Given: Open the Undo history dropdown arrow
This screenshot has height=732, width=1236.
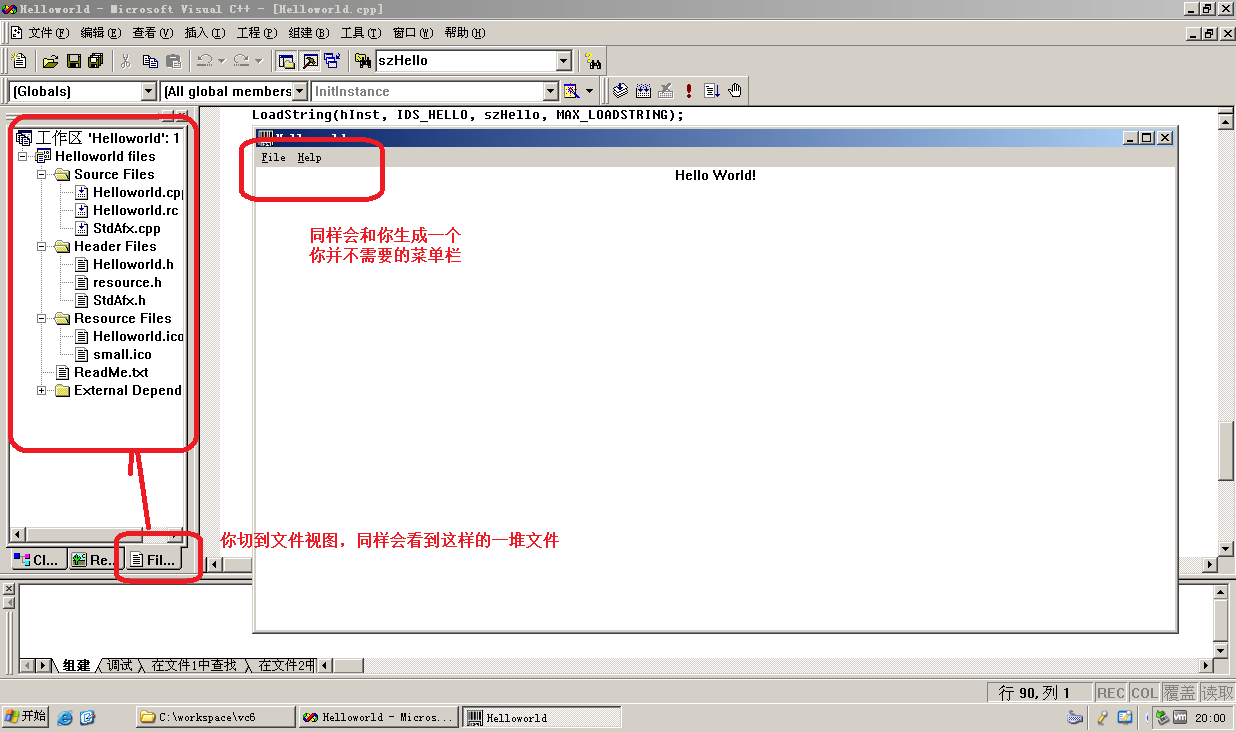Looking at the screenshot, I should (x=221, y=61).
